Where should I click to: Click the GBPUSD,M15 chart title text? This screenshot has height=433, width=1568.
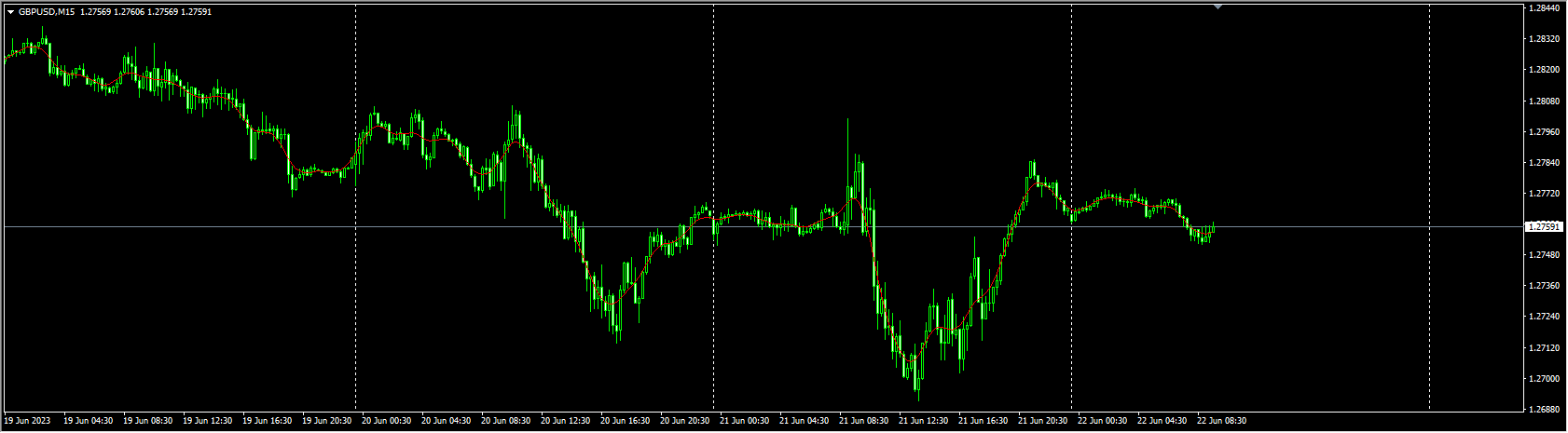click(x=48, y=11)
